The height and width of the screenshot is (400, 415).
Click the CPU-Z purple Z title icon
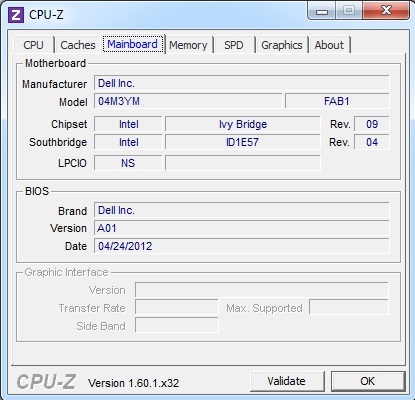[x=16, y=15]
